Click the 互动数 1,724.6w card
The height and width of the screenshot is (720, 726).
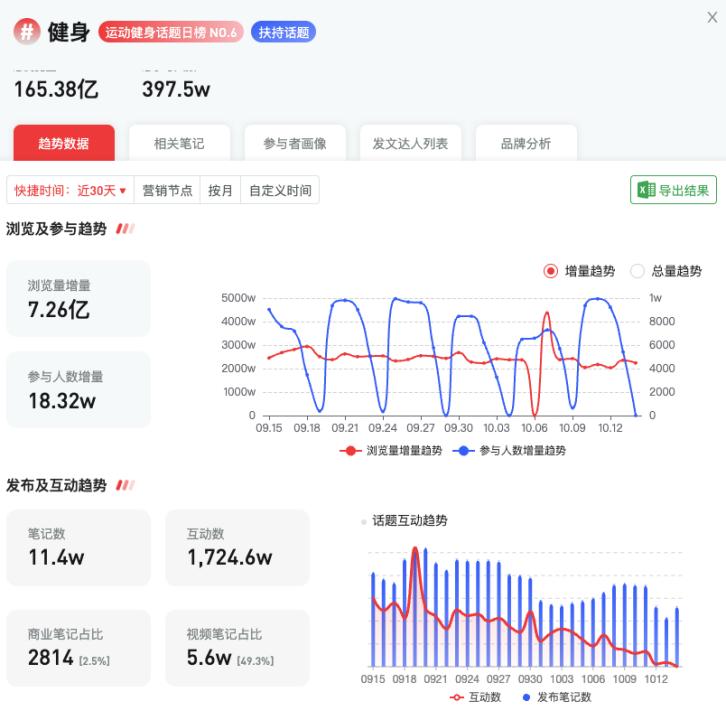coord(237,547)
